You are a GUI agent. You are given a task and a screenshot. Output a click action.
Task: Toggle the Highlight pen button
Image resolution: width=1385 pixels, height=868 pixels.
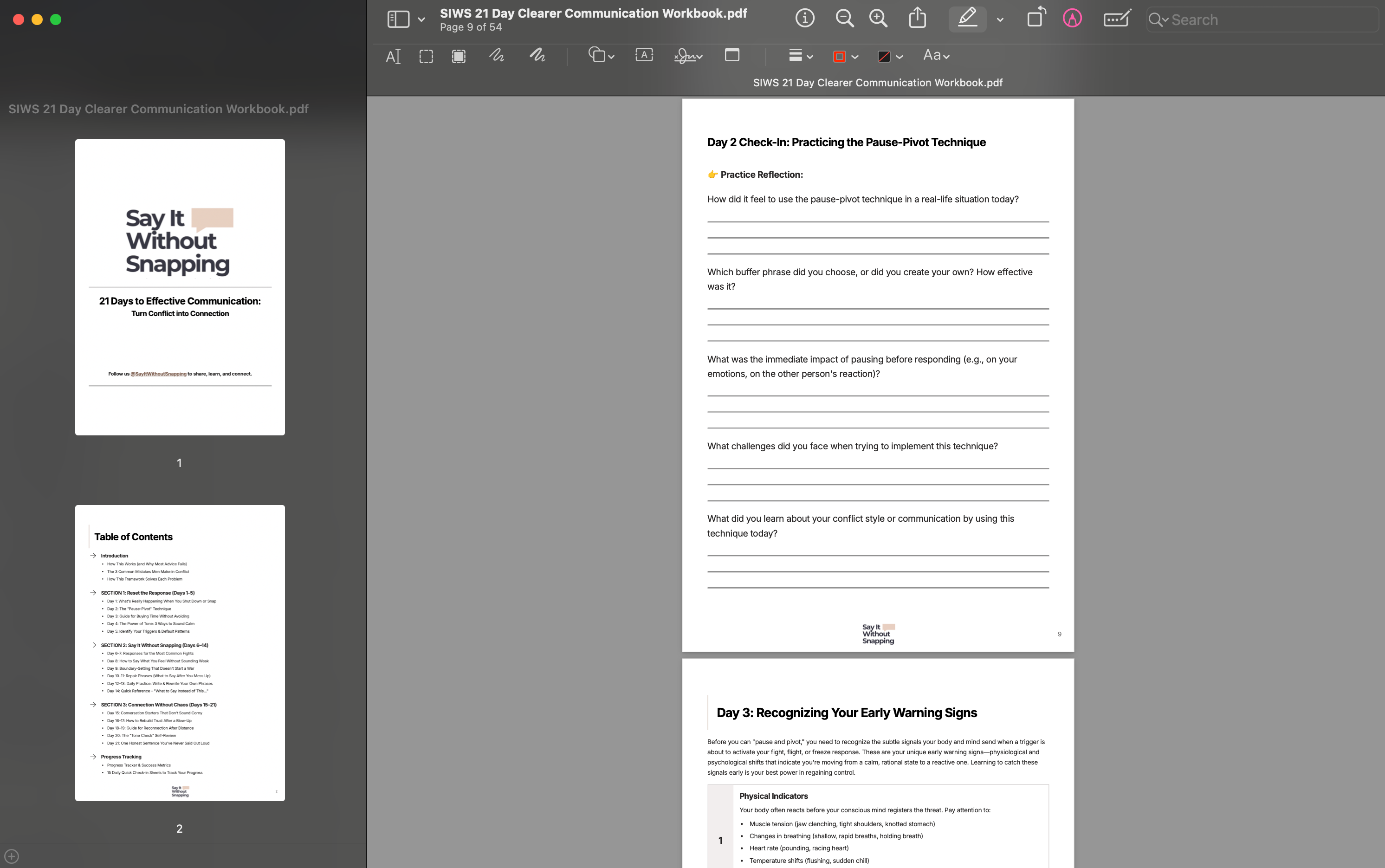(x=967, y=19)
